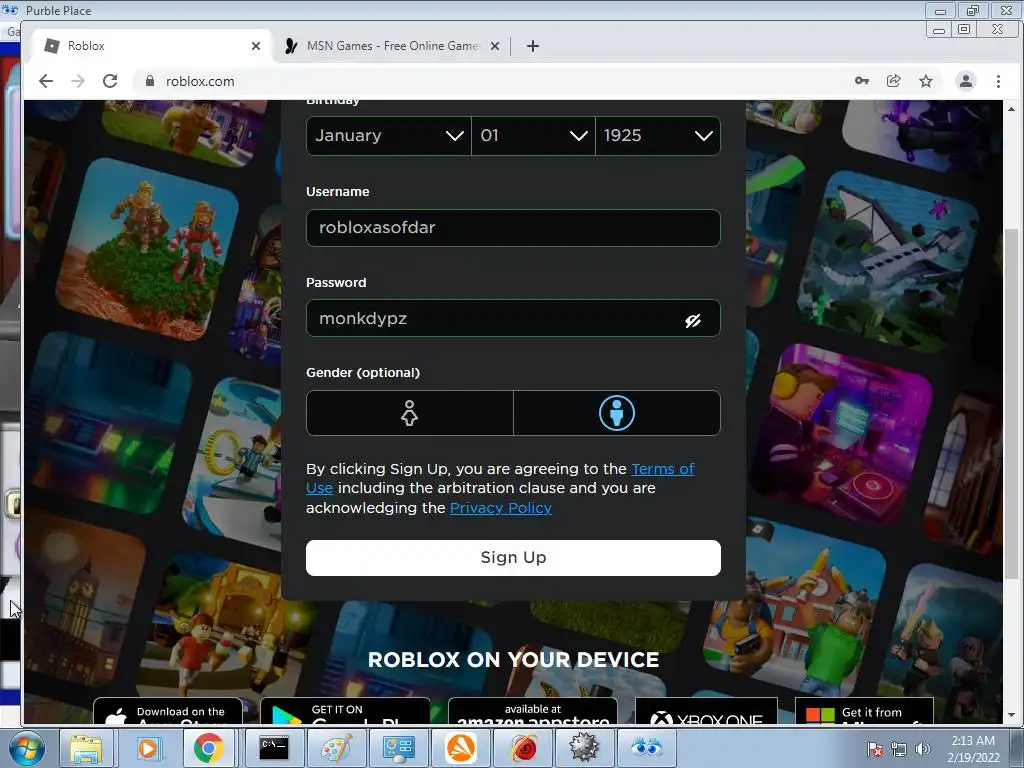Click the scrollbar up arrow
Image resolution: width=1024 pixels, height=768 pixels.
pyautogui.click(x=1011, y=108)
